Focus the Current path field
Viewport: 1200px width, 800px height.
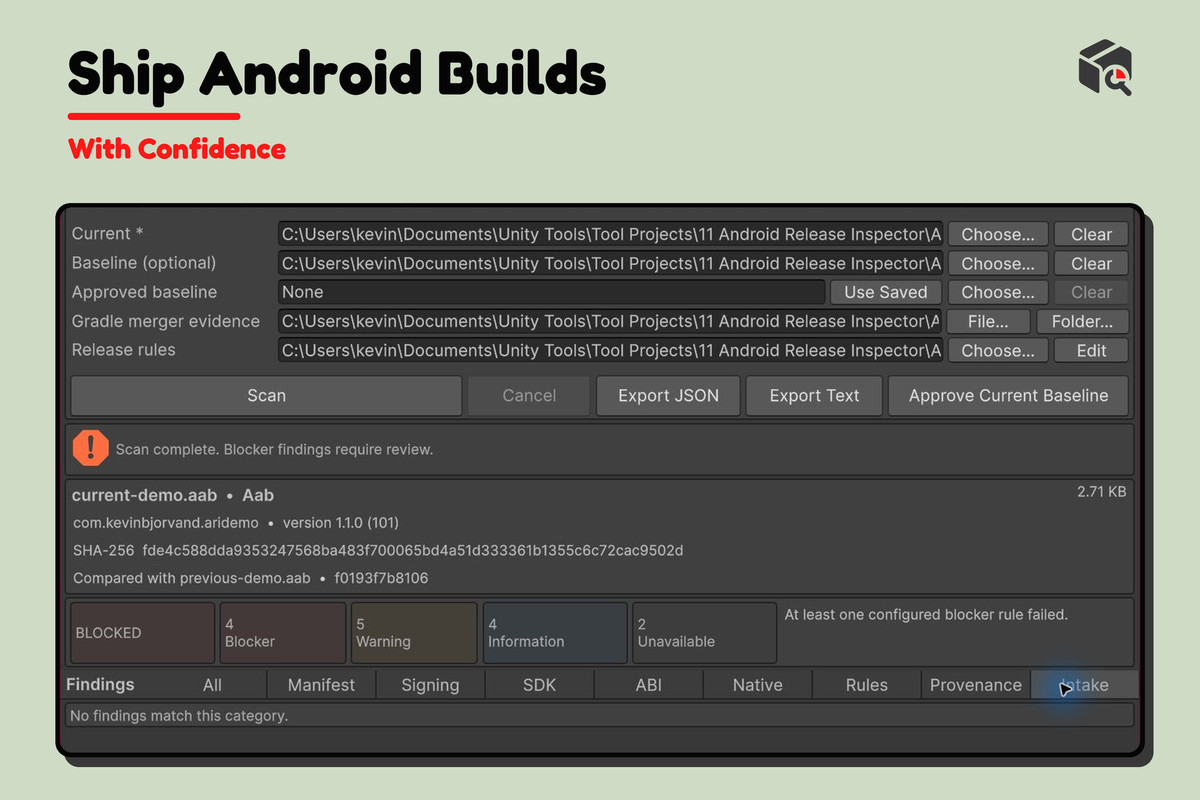pyautogui.click(x=610, y=234)
